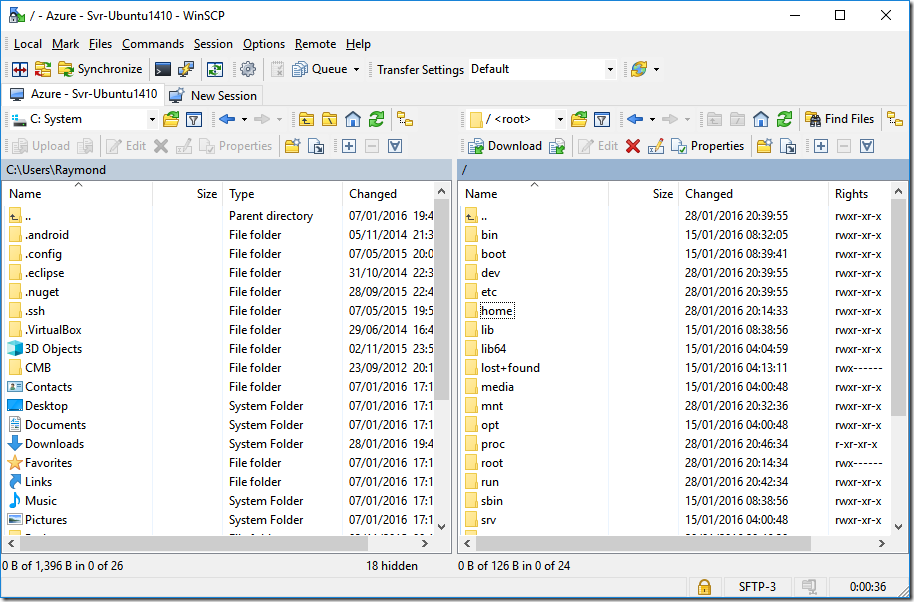Open in PuTTY icon
Image resolution: width=914 pixels, height=602 pixels.
pyautogui.click(x=185, y=69)
